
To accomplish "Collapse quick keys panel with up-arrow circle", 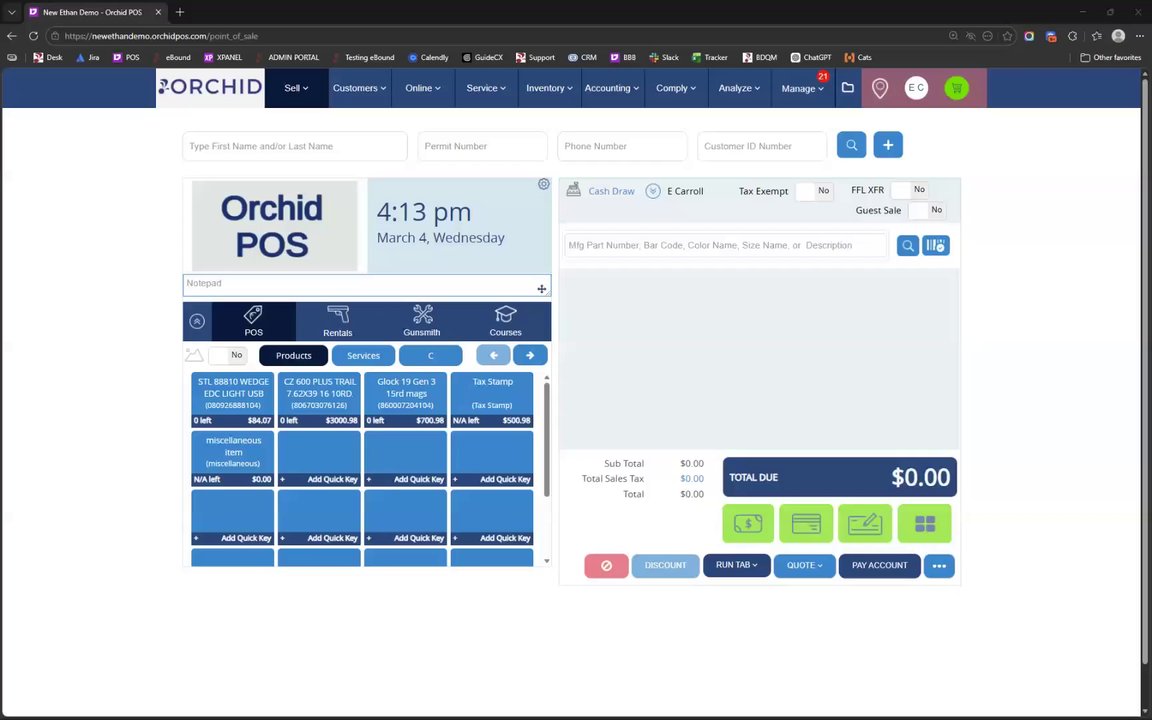I will pyautogui.click(x=197, y=321).
